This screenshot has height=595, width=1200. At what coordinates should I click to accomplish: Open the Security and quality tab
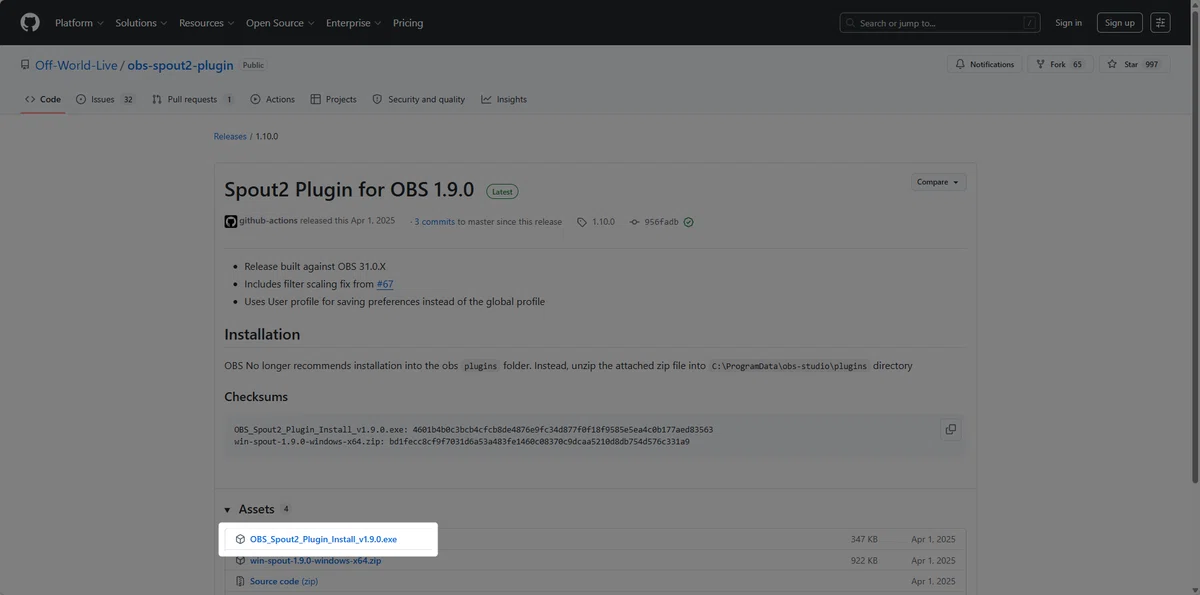pyautogui.click(x=419, y=100)
